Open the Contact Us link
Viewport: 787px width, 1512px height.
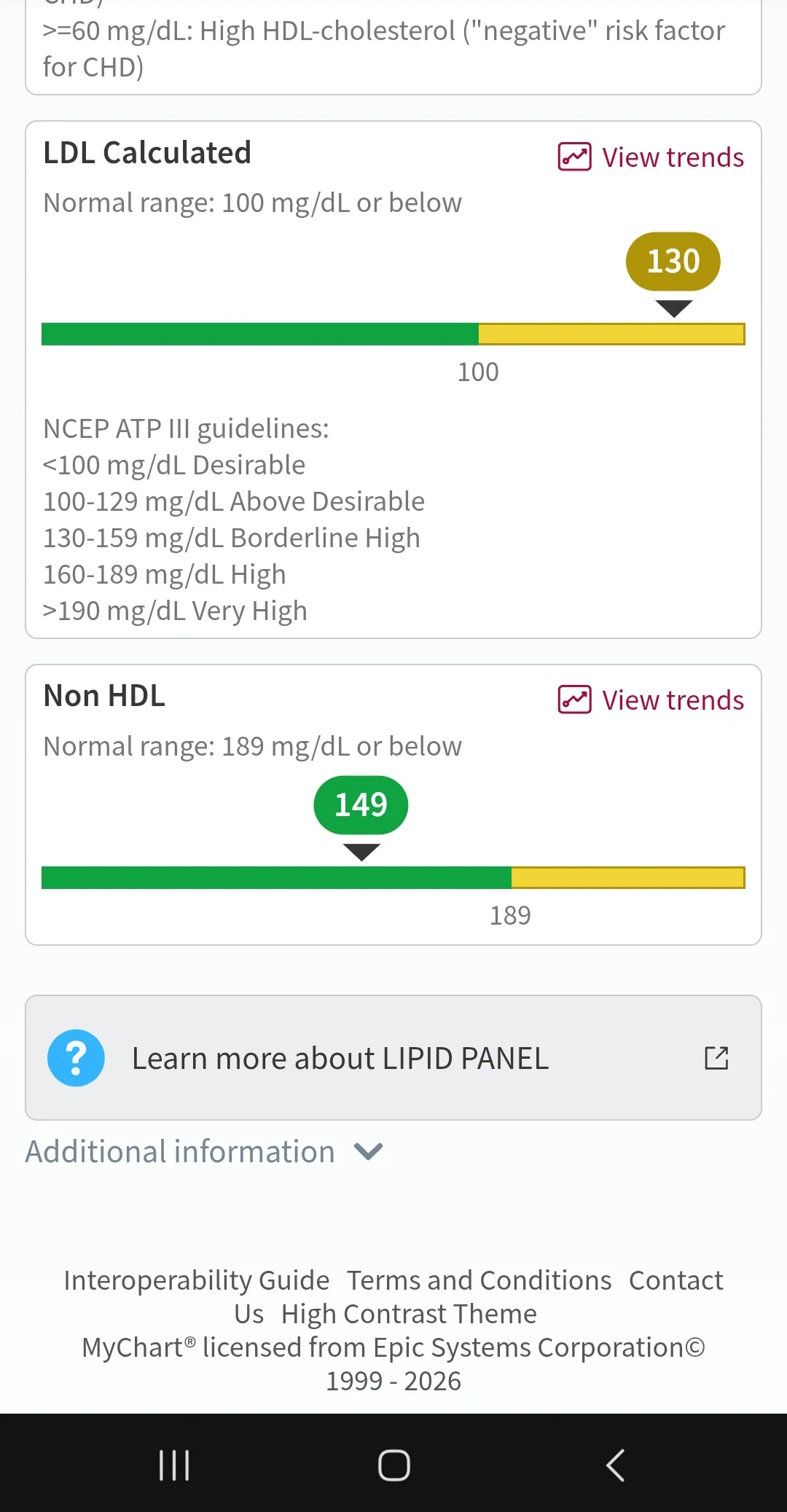click(x=676, y=1280)
